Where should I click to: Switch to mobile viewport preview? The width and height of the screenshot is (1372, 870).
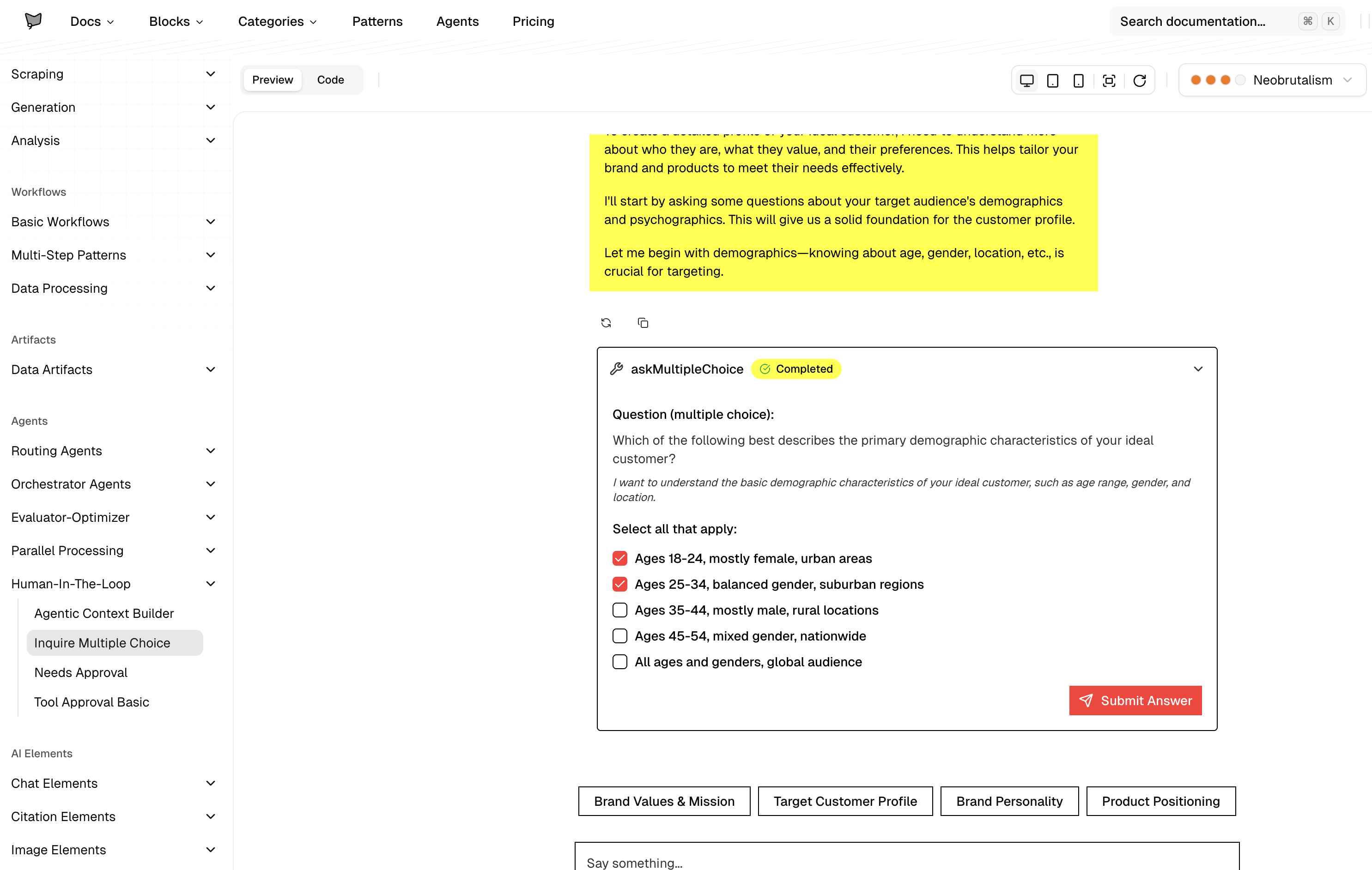(1079, 80)
